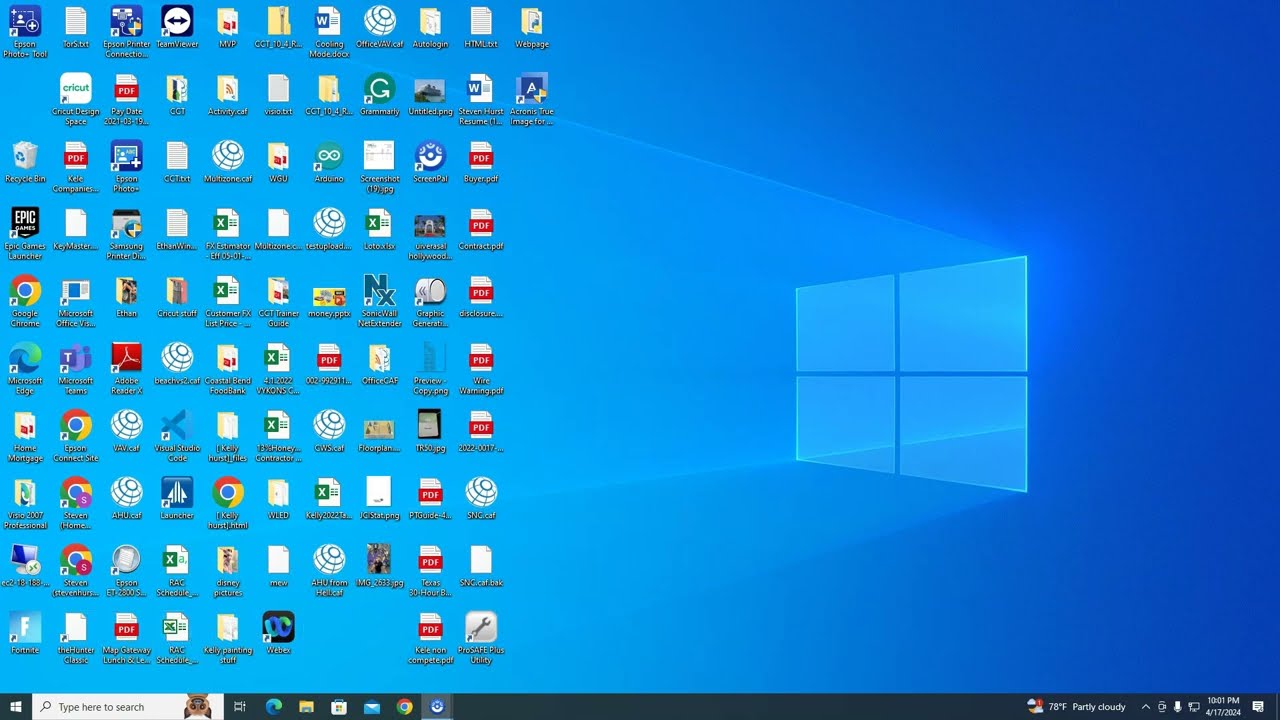The image size is (1280, 720).
Task: Select the Visual Studio Code shortcut
Action: [177, 436]
